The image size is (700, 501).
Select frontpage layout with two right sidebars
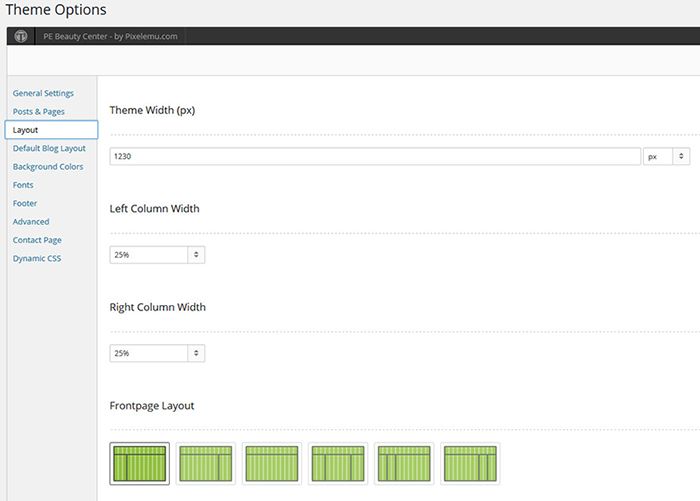pos(470,463)
